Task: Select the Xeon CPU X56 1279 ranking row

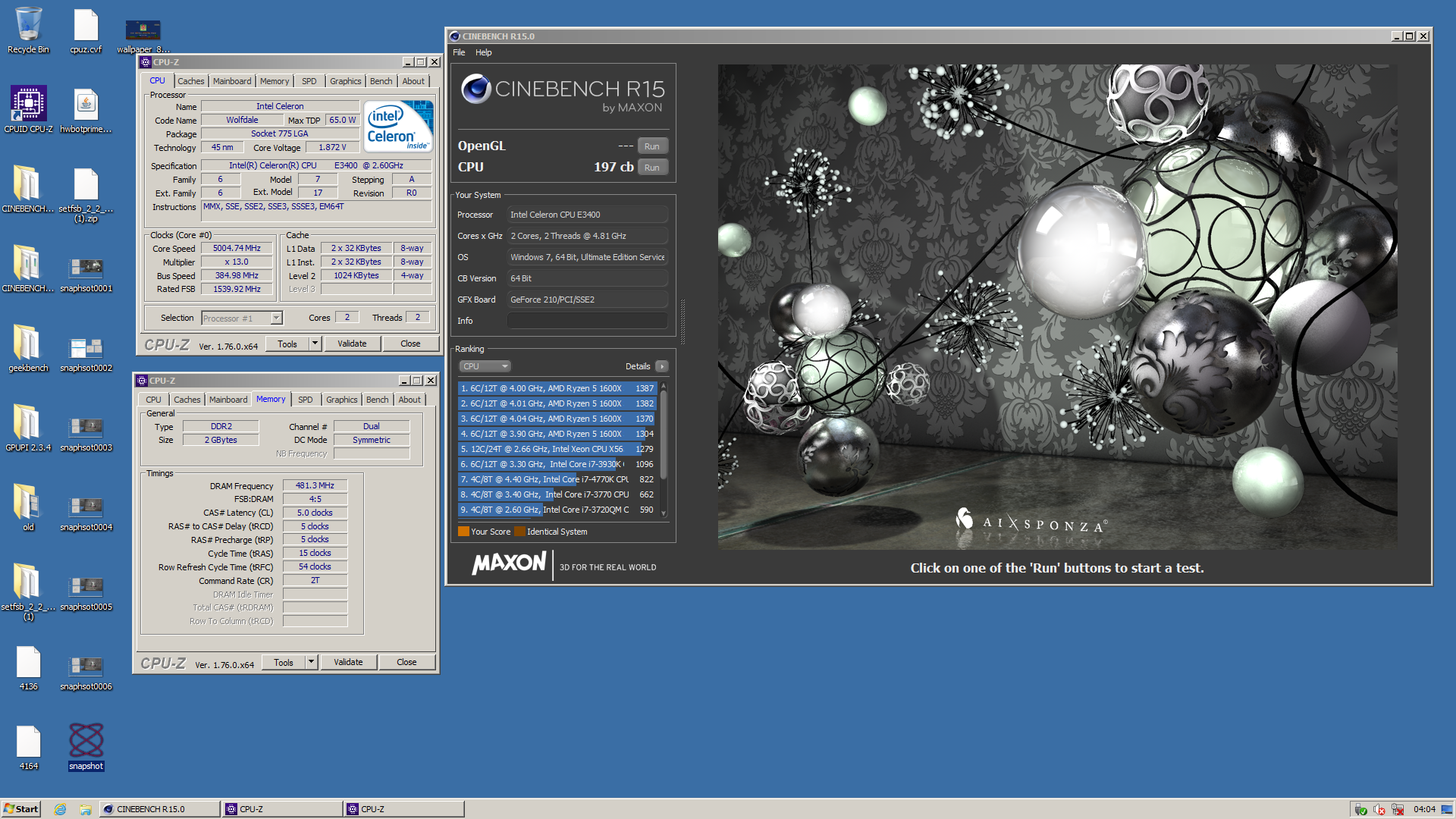Action: 557,449
